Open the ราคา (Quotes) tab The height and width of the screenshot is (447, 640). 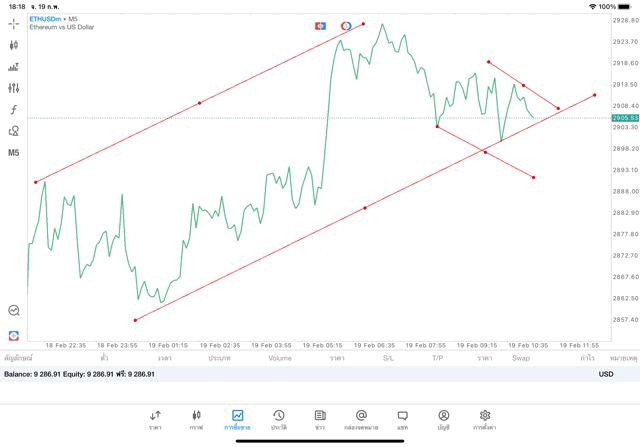click(155, 419)
